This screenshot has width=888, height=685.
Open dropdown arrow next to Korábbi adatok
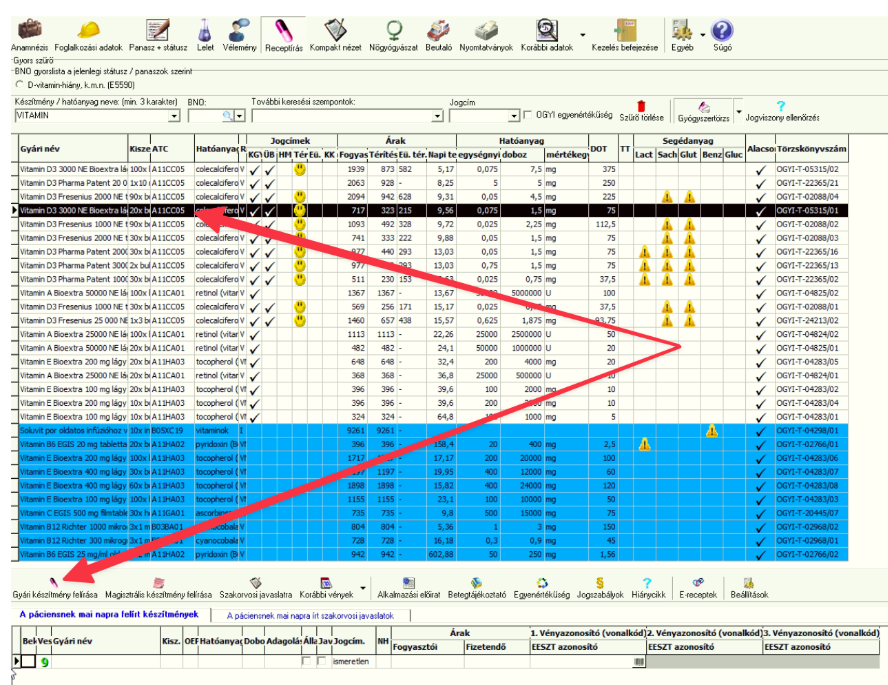pos(582,35)
